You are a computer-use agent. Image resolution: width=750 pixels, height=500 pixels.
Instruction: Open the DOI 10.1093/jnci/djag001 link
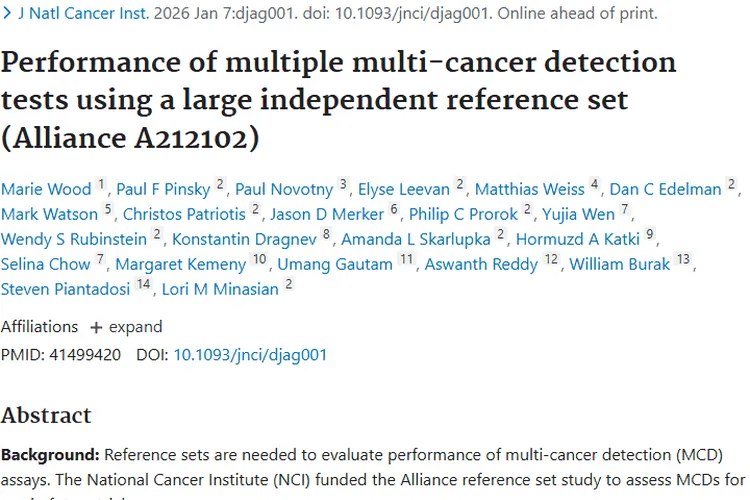250,354
